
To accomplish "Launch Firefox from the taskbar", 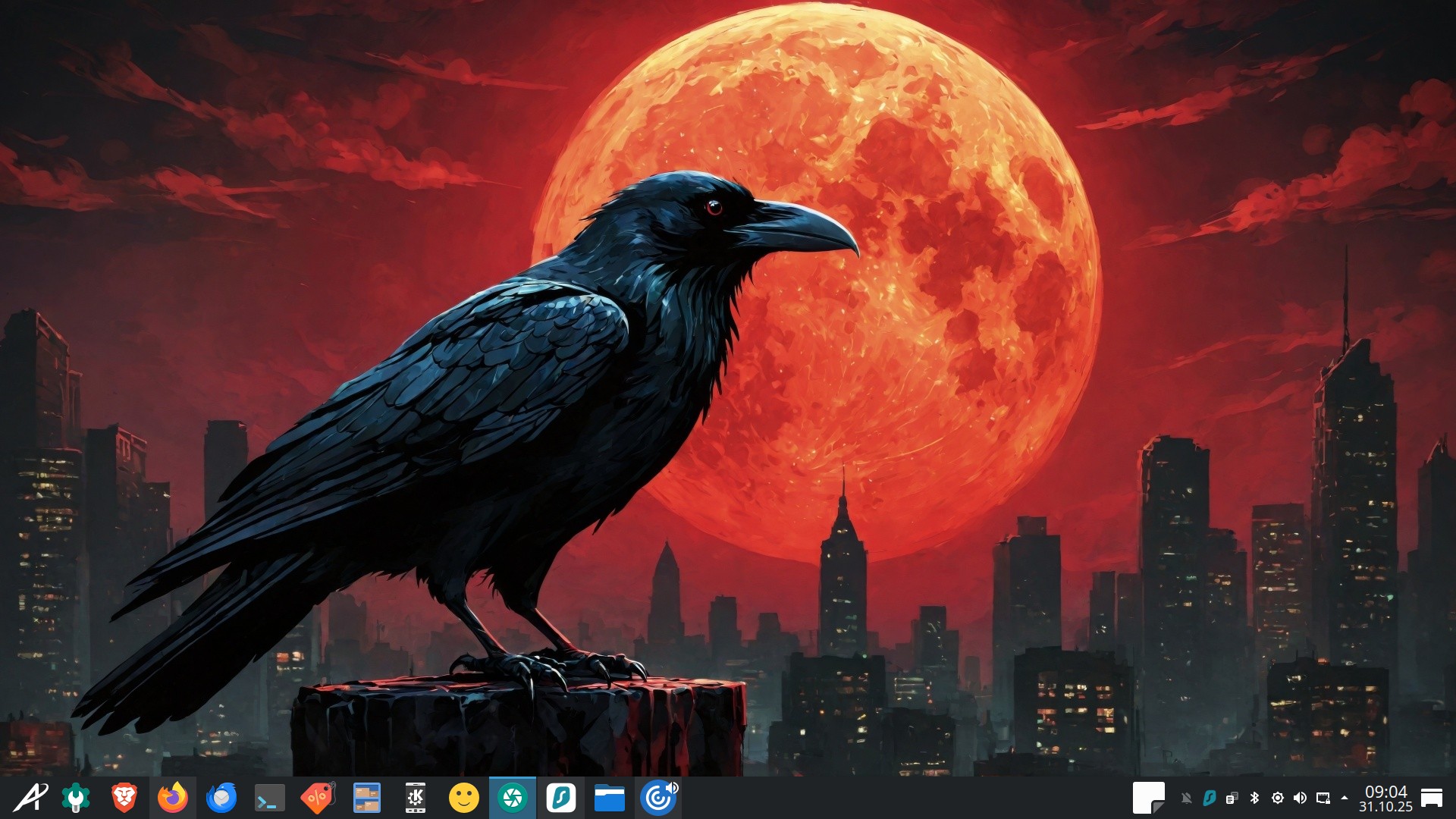I will 173,798.
